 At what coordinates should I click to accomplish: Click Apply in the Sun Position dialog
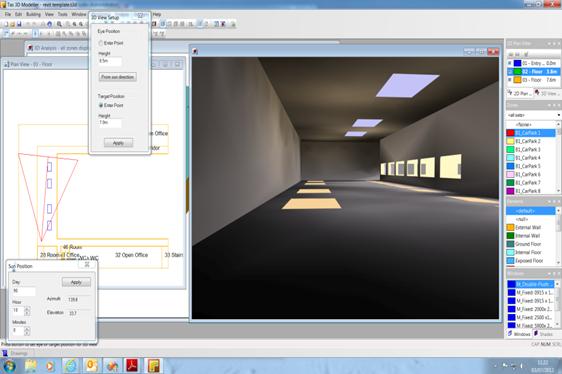tap(76, 282)
